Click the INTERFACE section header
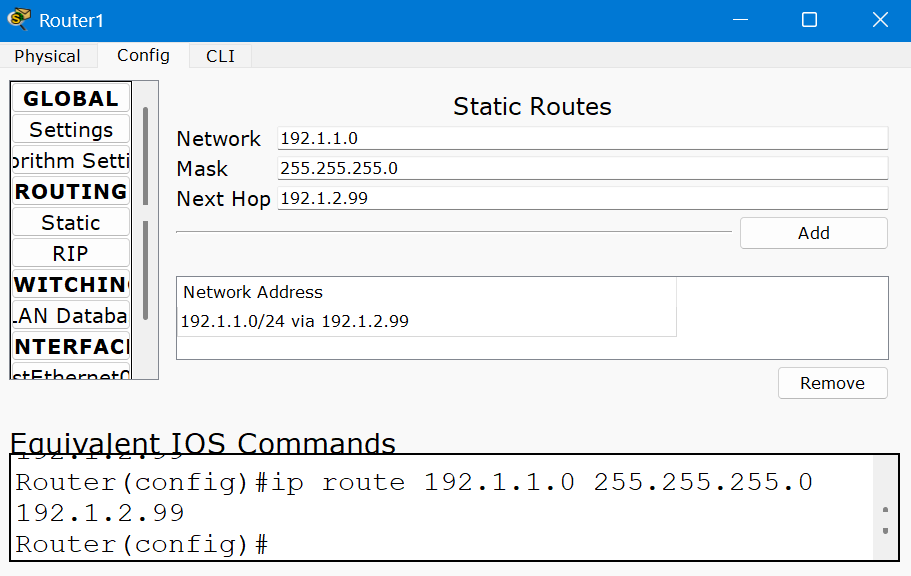This screenshot has height=576, width=911. click(71, 347)
